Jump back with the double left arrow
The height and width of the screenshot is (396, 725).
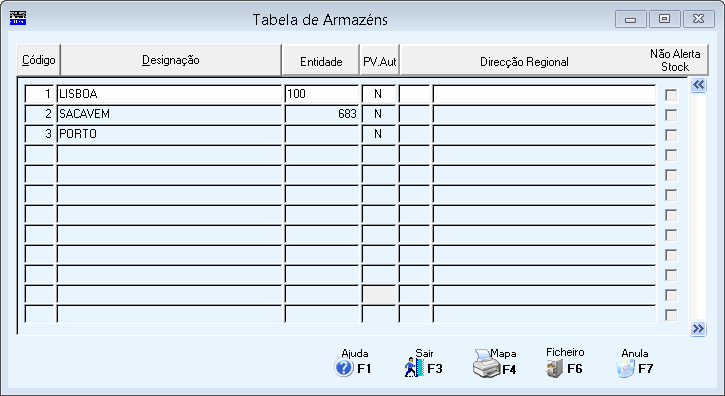pyautogui.click(x=698, y=85)
